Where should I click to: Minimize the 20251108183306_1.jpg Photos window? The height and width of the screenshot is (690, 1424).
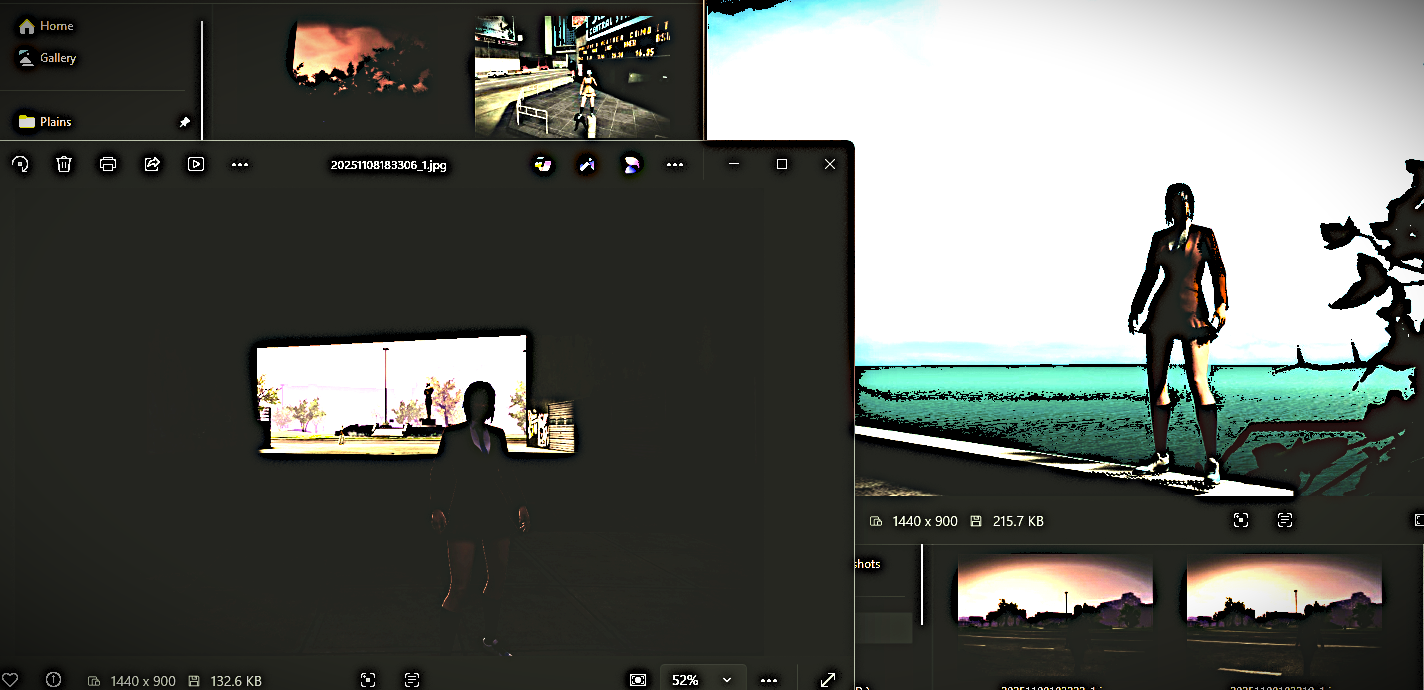(734, 164)
